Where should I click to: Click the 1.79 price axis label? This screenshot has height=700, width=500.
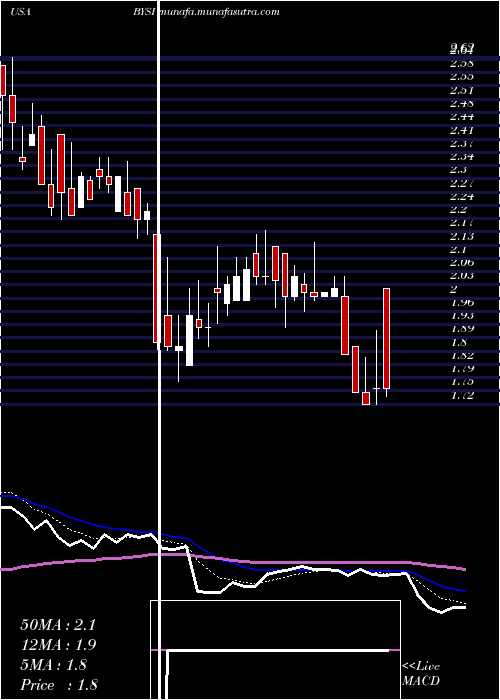pyautogui.click(x=461, y=369)
